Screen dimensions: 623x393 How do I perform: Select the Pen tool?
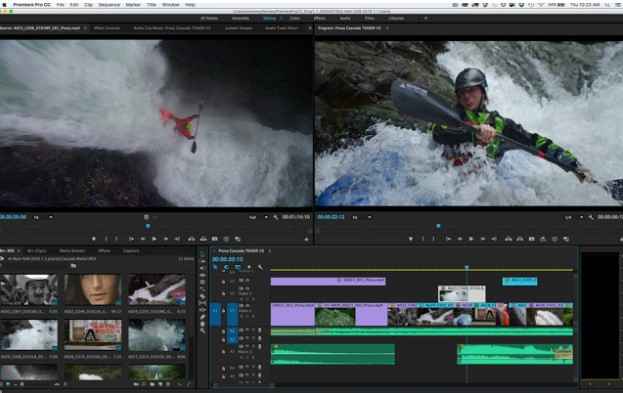click(203, 317)
